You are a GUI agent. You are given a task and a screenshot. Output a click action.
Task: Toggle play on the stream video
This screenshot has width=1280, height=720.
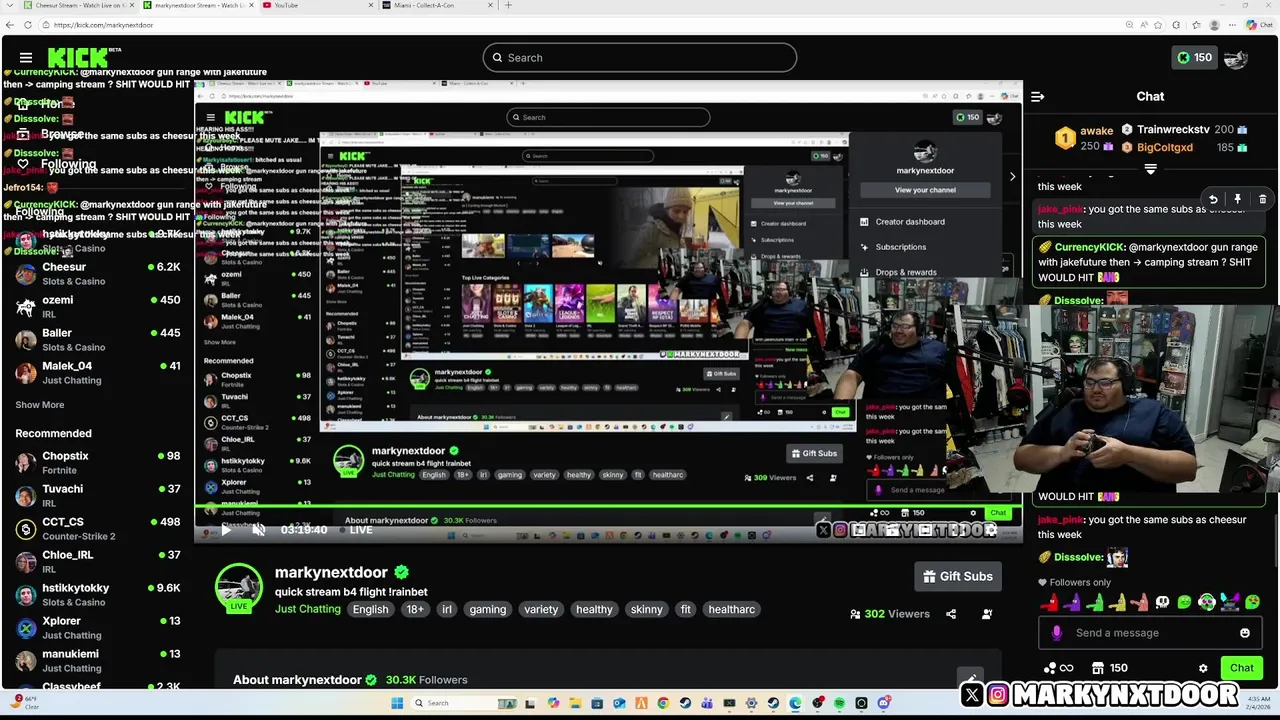pyautogui.click(x=225, y=530)
